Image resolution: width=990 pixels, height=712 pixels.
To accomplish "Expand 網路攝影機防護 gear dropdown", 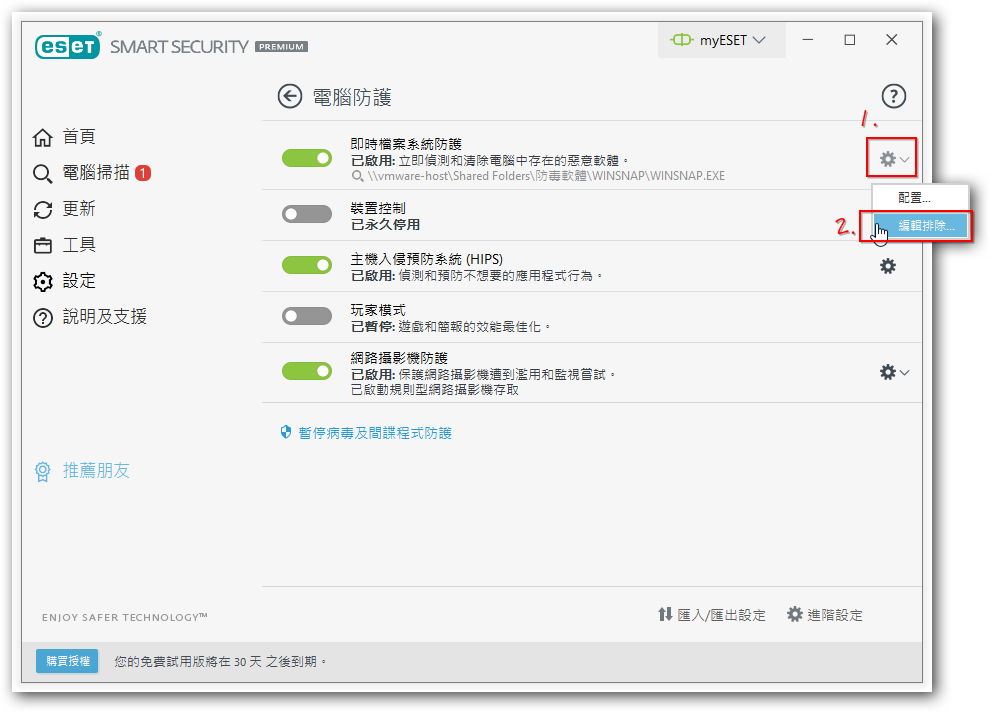I will 894,372.
